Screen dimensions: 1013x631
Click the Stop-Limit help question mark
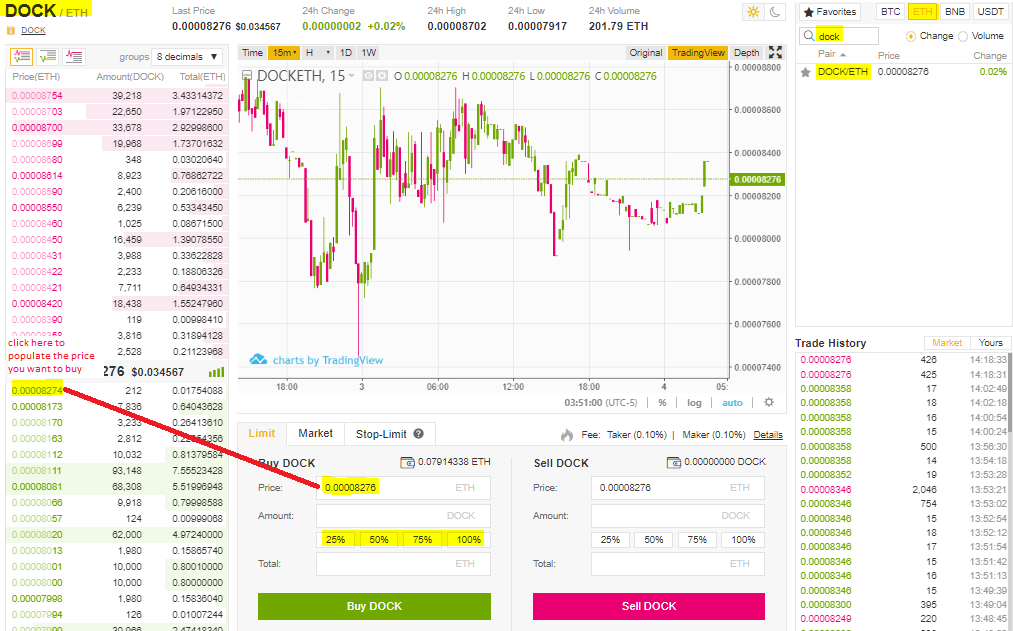(419, 434)
